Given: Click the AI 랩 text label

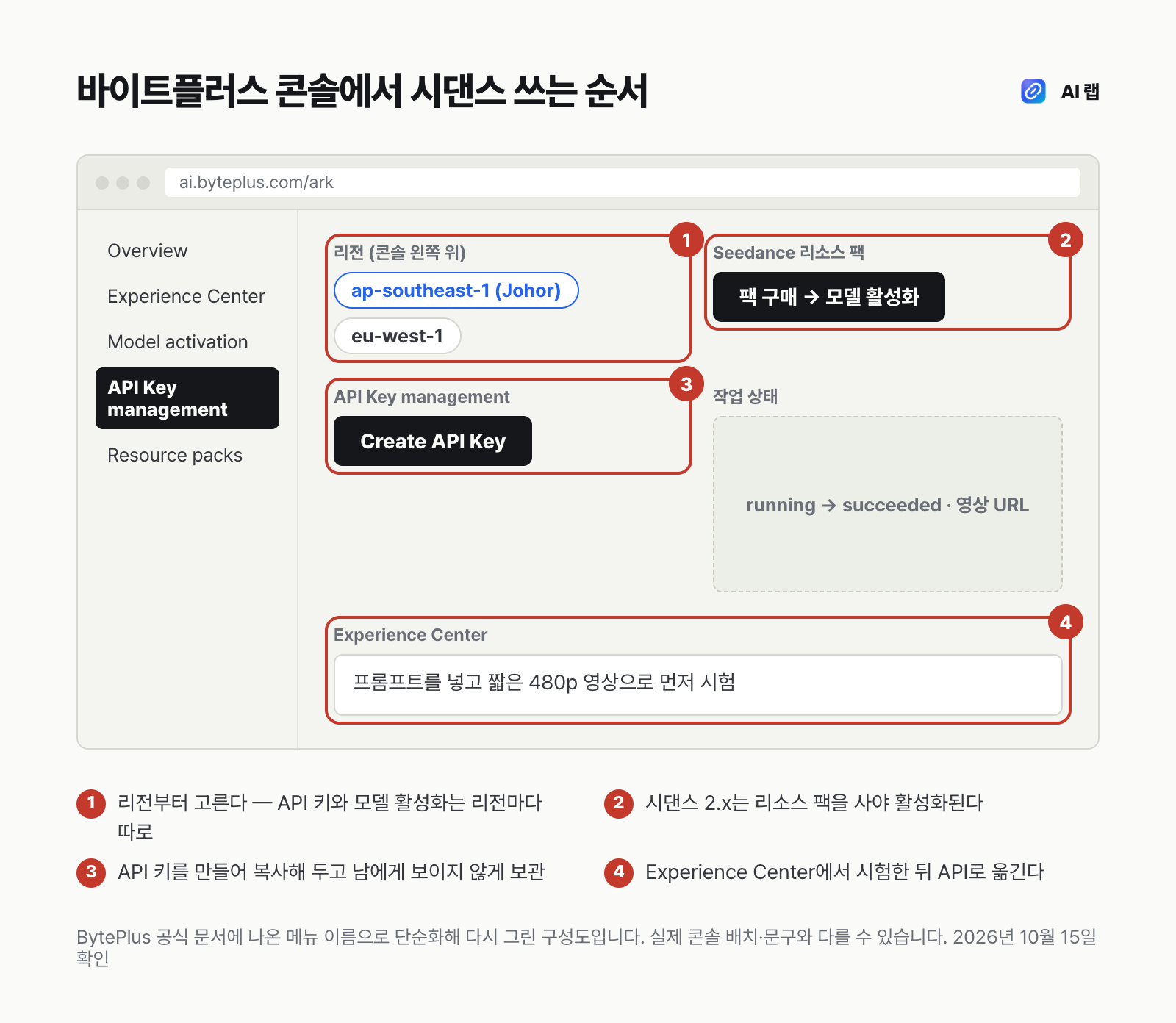Looking at the screenshot, I should 1080,91.
